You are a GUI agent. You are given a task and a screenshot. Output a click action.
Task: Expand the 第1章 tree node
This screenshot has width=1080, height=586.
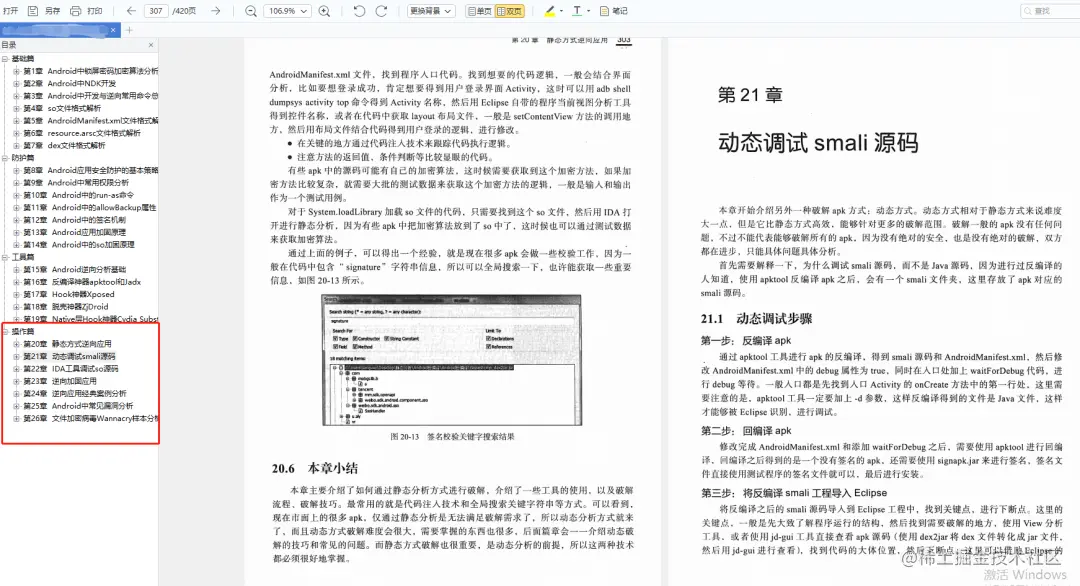point(17,71)
